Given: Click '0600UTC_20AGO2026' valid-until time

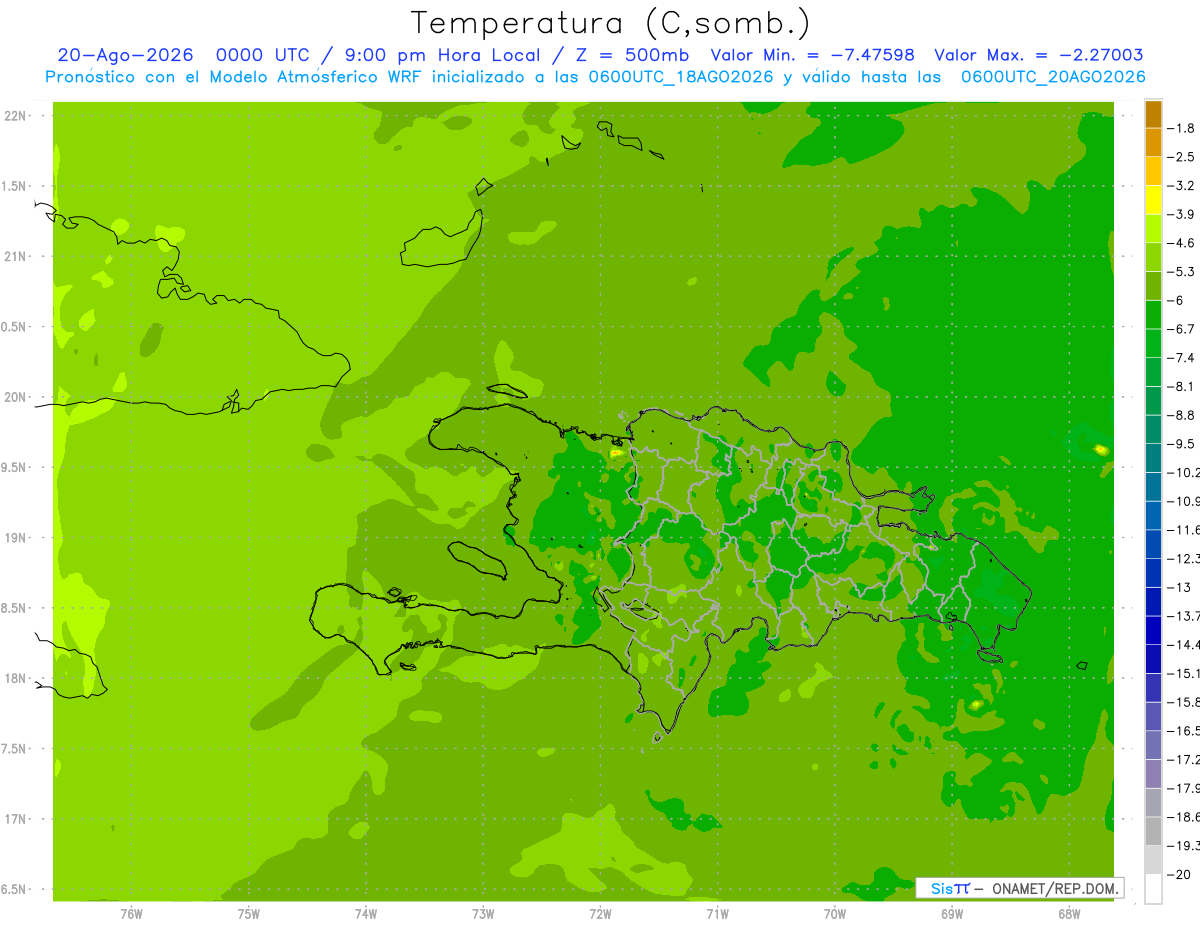Looking at the screenshot, I should click(1053, 77).
